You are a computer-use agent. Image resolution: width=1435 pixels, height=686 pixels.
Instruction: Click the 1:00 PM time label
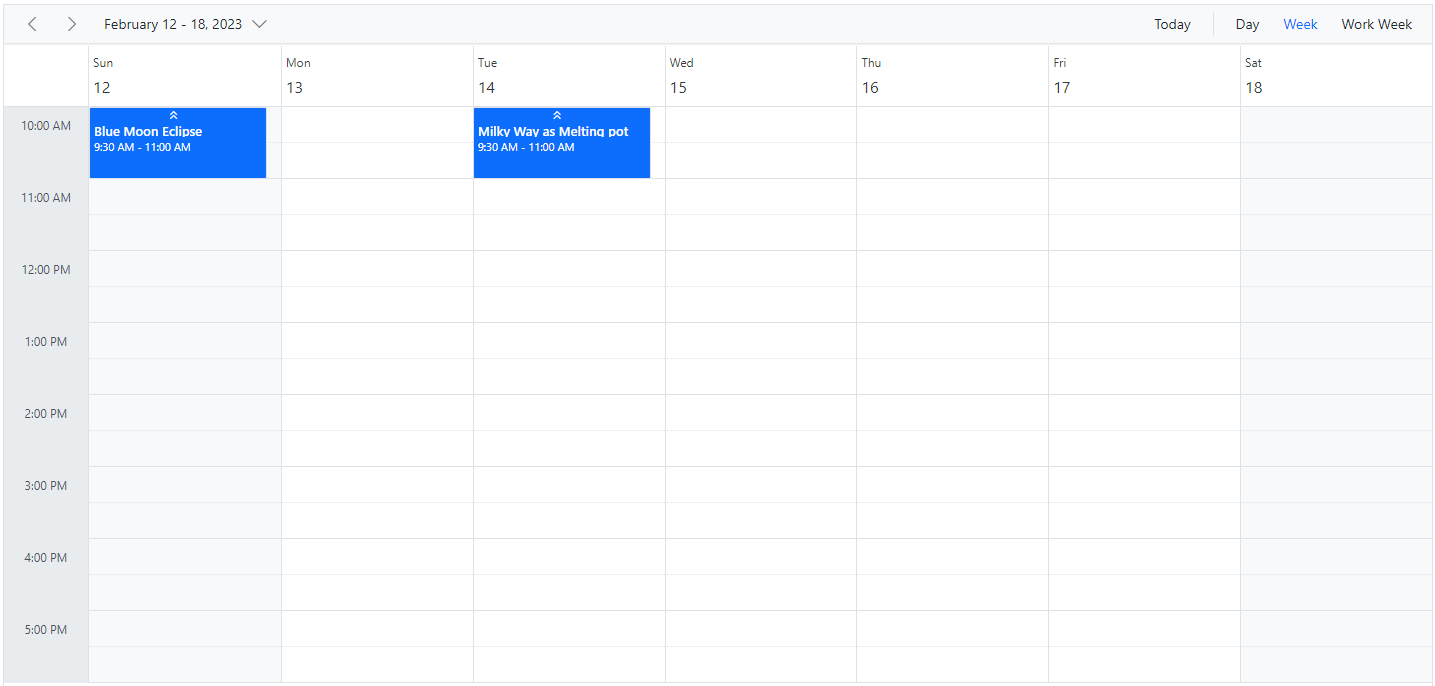tap(46, 342)
